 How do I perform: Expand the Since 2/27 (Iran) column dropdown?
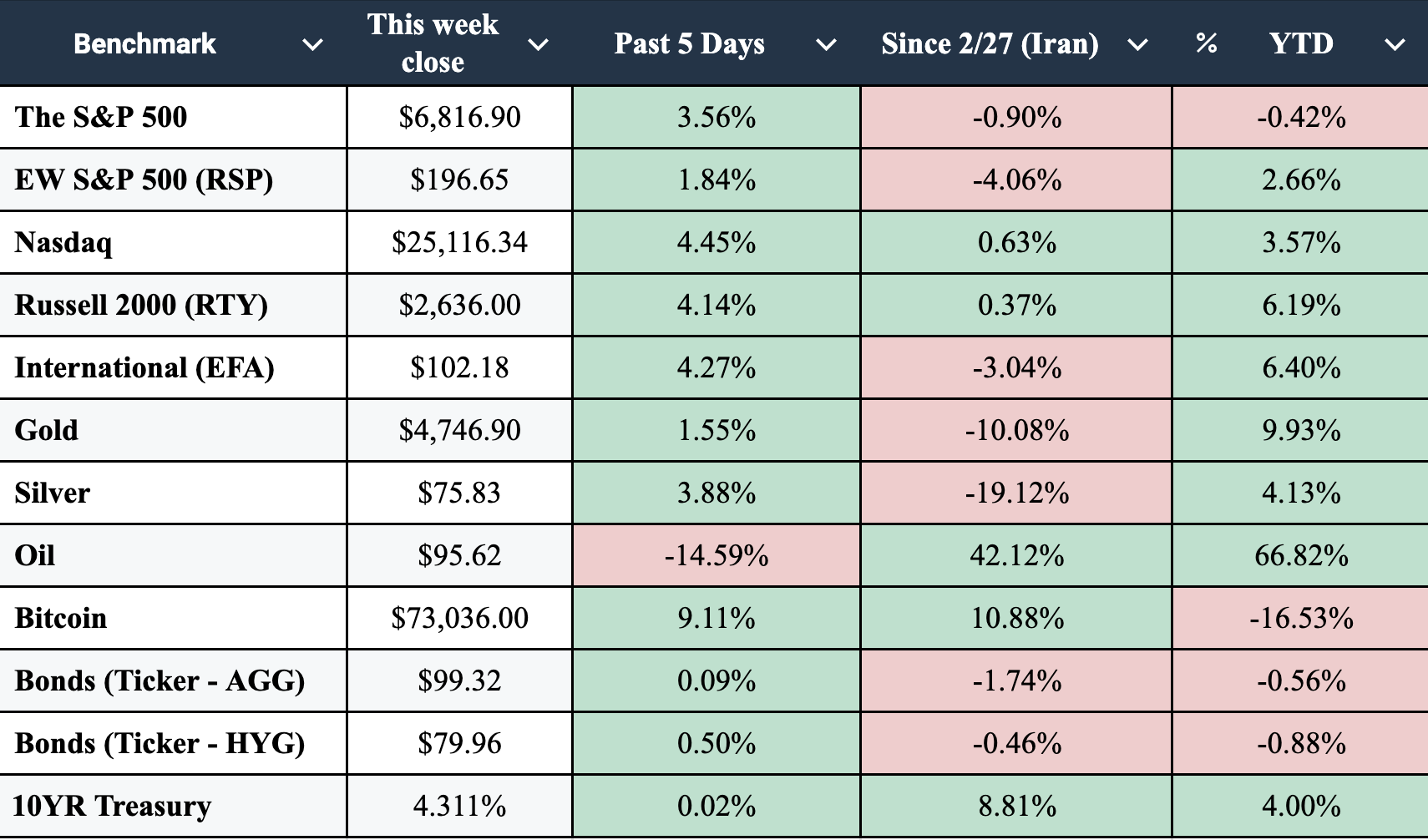[1137, 45]
